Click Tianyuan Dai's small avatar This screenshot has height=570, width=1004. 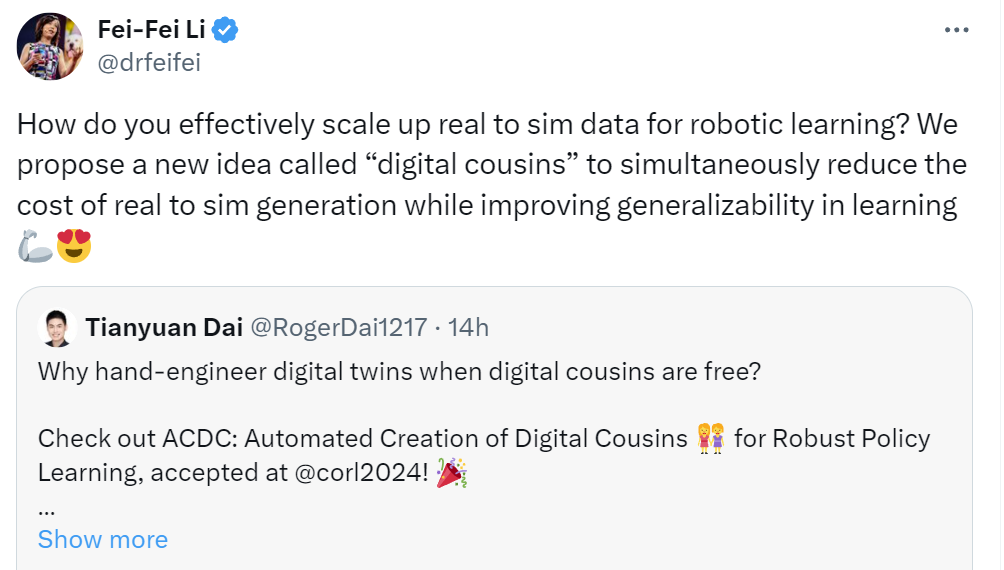pyautogui.click(x=57, y=327)
